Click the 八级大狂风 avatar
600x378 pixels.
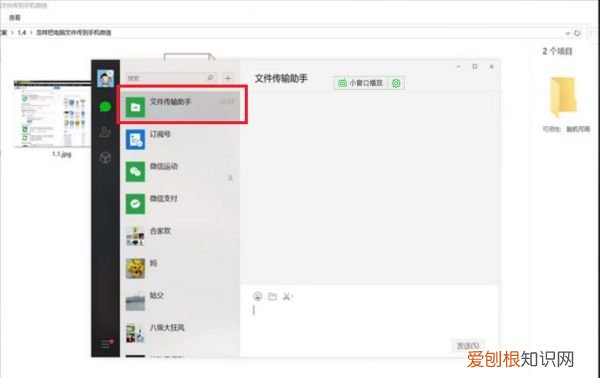(135, 333)
